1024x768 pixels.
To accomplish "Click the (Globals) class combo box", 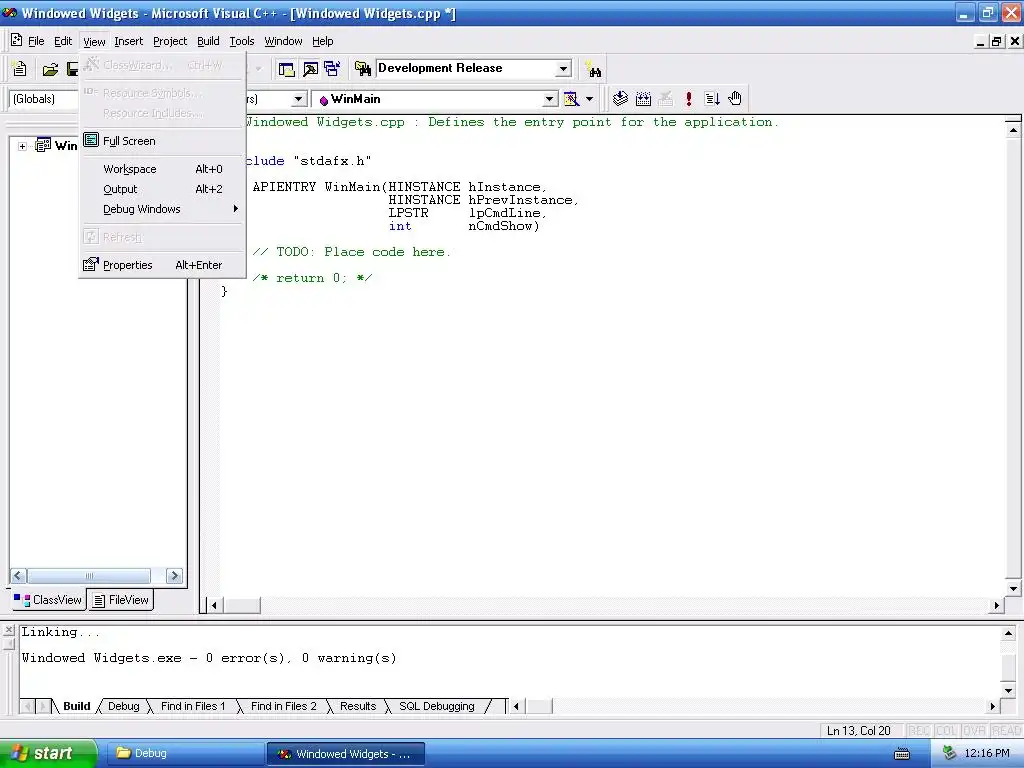I will click(43, 99).
